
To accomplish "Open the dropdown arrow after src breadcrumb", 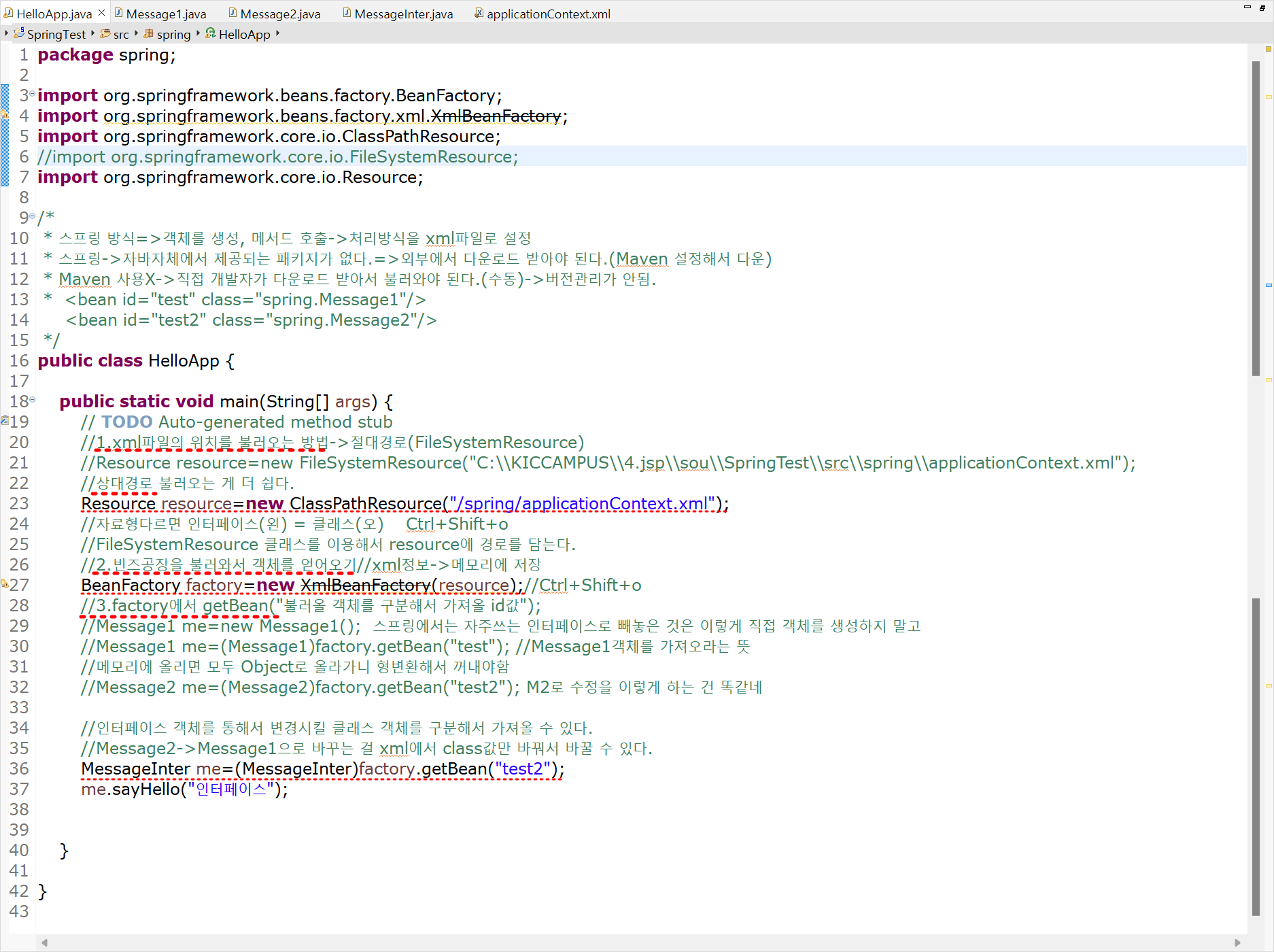I will tap(136, 33).
